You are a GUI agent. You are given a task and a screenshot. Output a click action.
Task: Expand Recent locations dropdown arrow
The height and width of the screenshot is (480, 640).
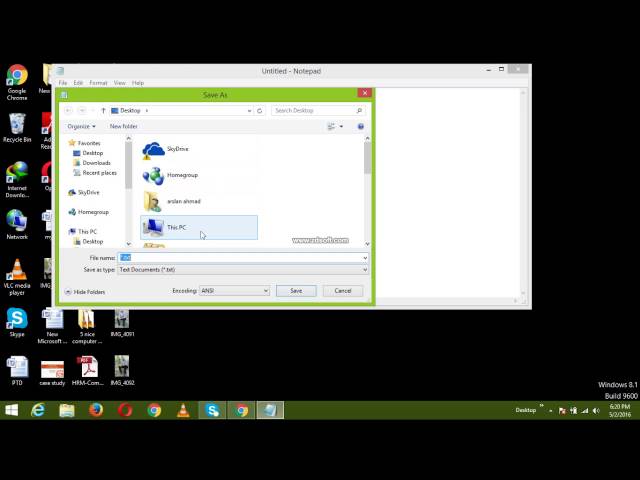point(93,111)
